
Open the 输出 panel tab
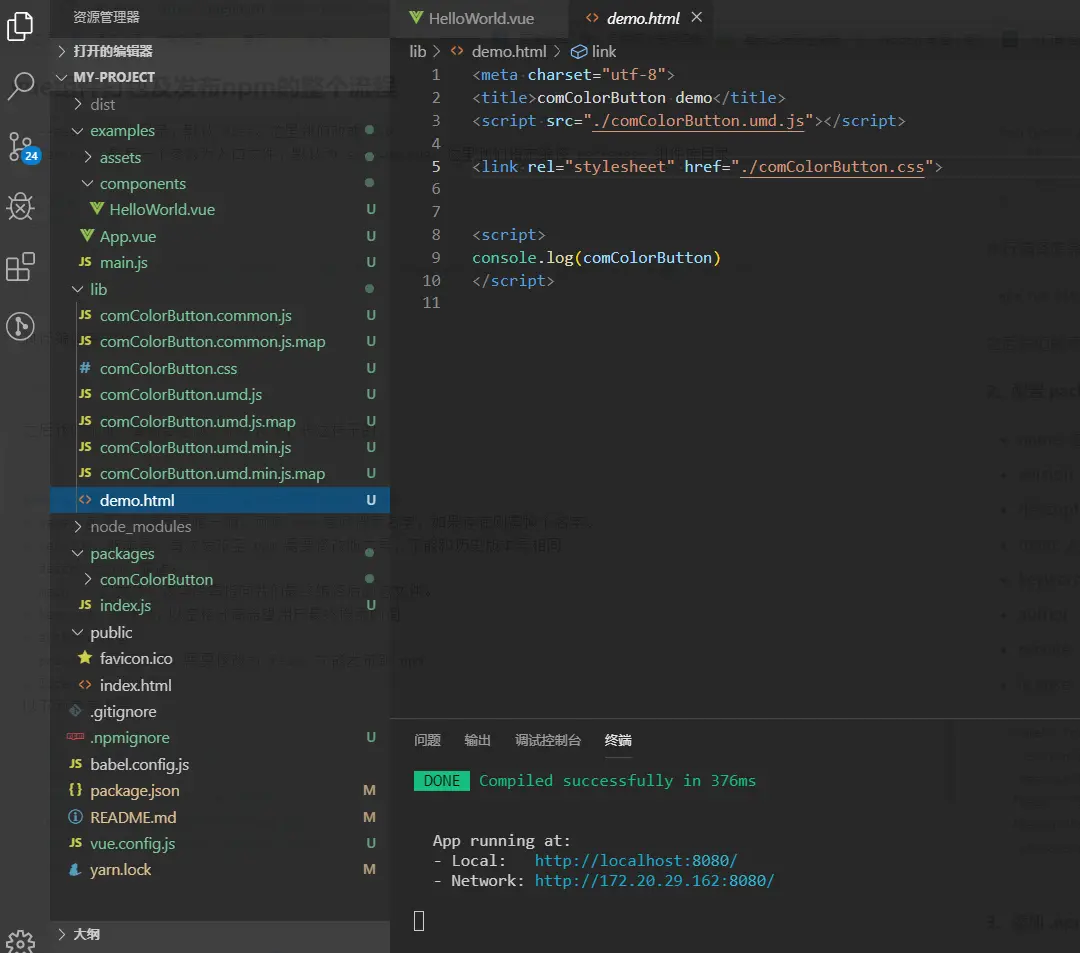click(x=477, y=740)
